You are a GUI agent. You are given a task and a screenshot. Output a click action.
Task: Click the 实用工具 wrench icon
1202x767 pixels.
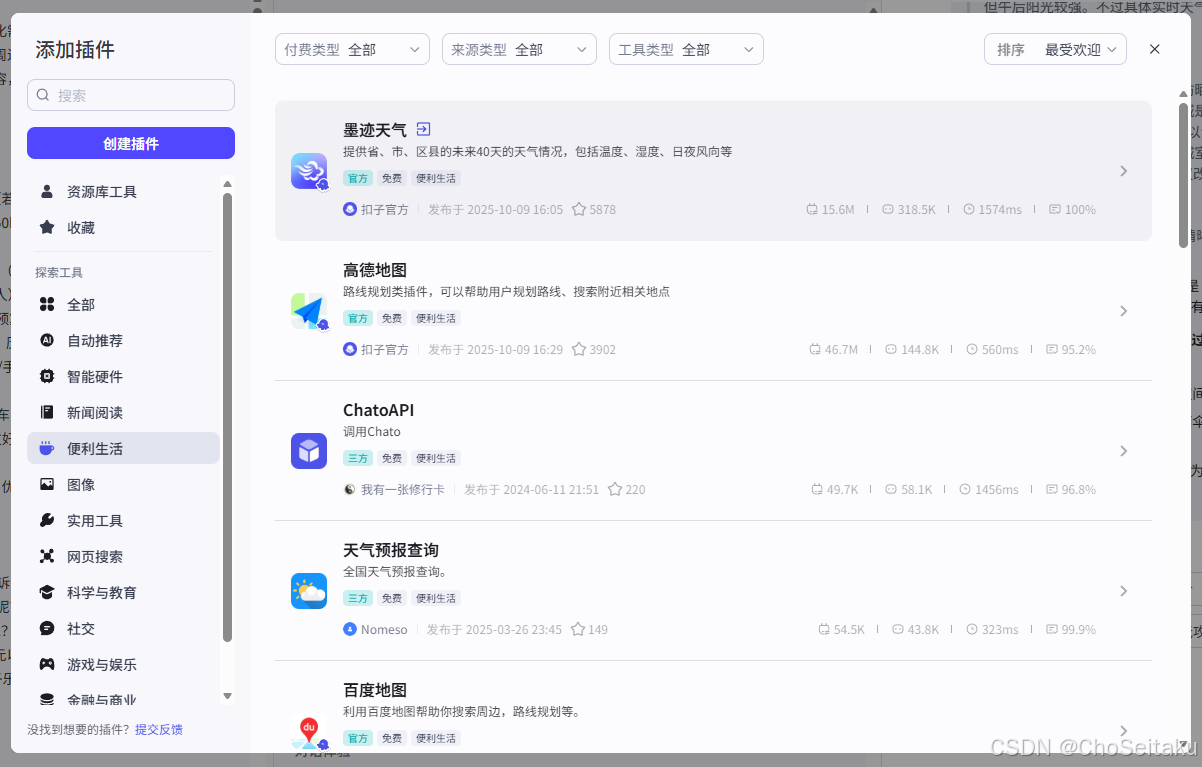coord(47,521)
